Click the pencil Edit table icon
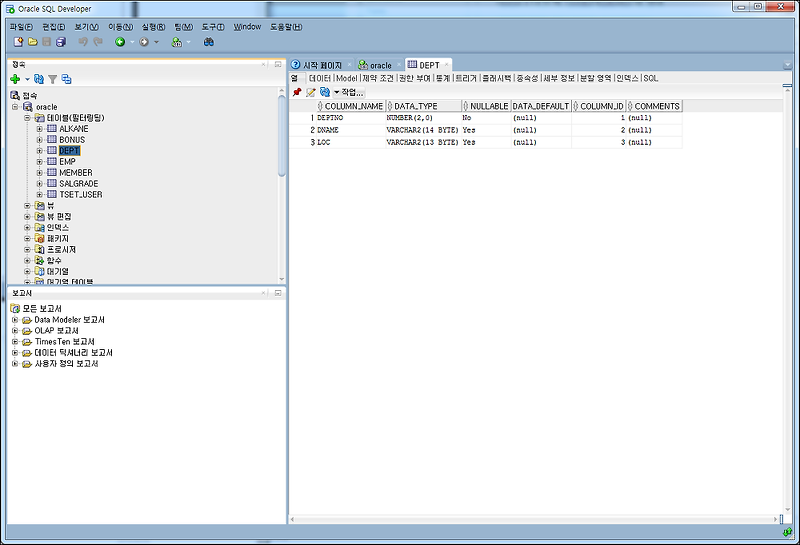This screenshot has width=800, height=545. 310,92
